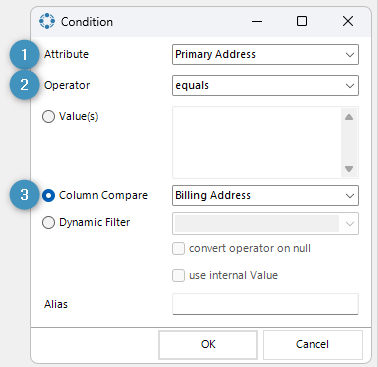Click the Condition title text
Viewport: 378px width, 367px height.
click(87, 22)
